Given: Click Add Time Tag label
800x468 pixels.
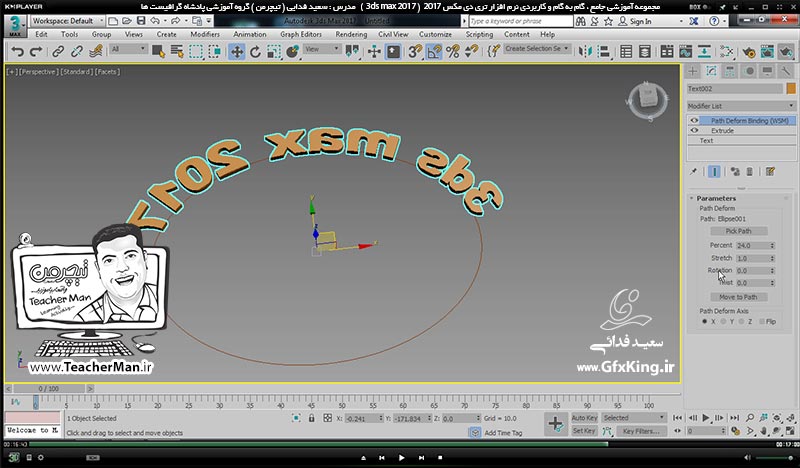Looking at the screenshot, I should point(503,433).
